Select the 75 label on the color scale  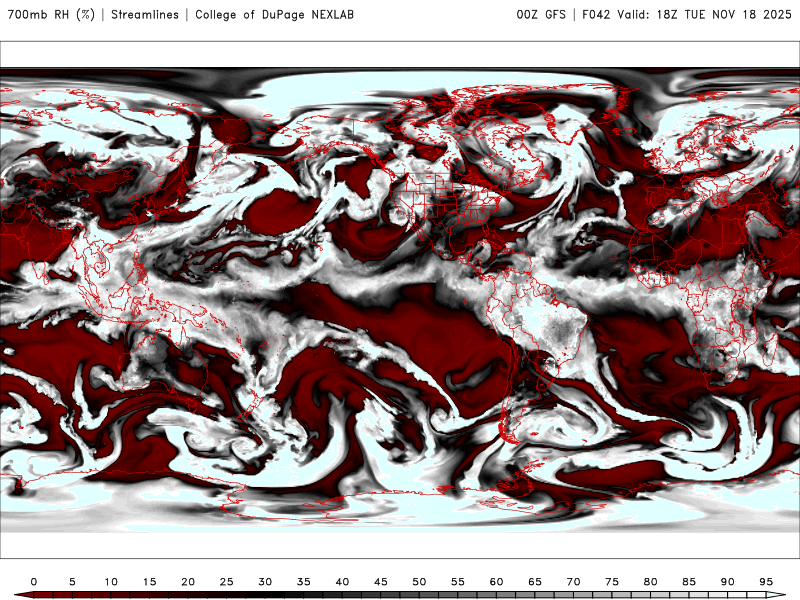(612, 582)
